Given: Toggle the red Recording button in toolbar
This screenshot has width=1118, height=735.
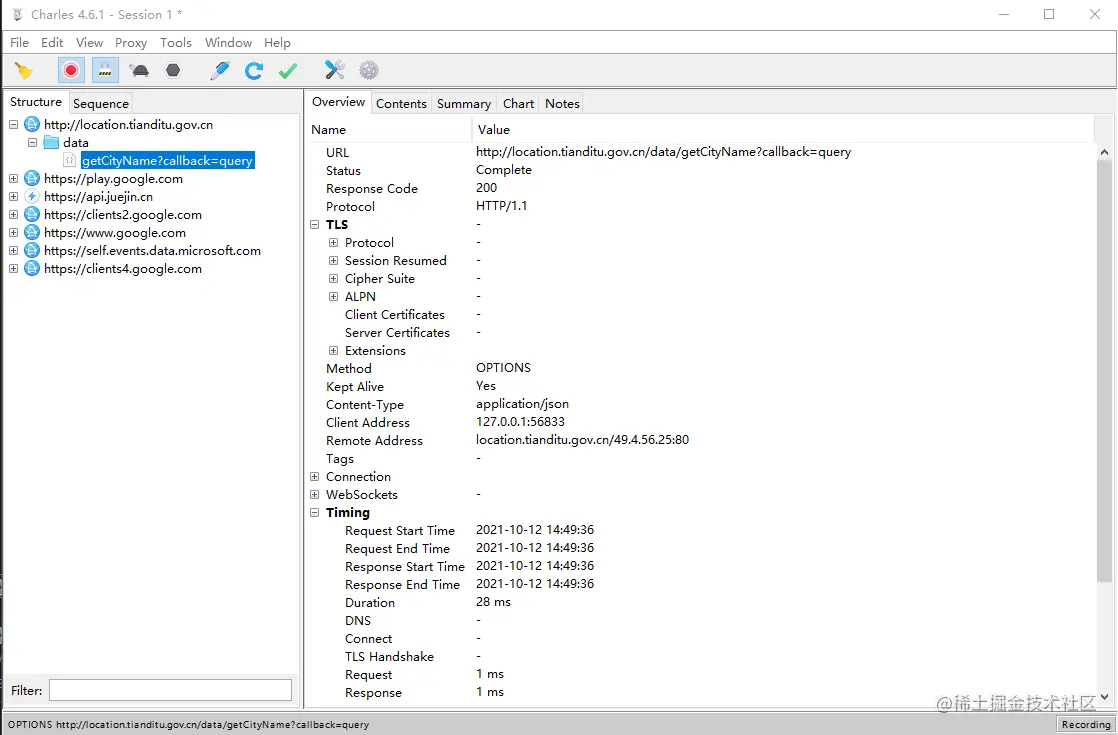Looking at the screenshot, I should 71,71.
